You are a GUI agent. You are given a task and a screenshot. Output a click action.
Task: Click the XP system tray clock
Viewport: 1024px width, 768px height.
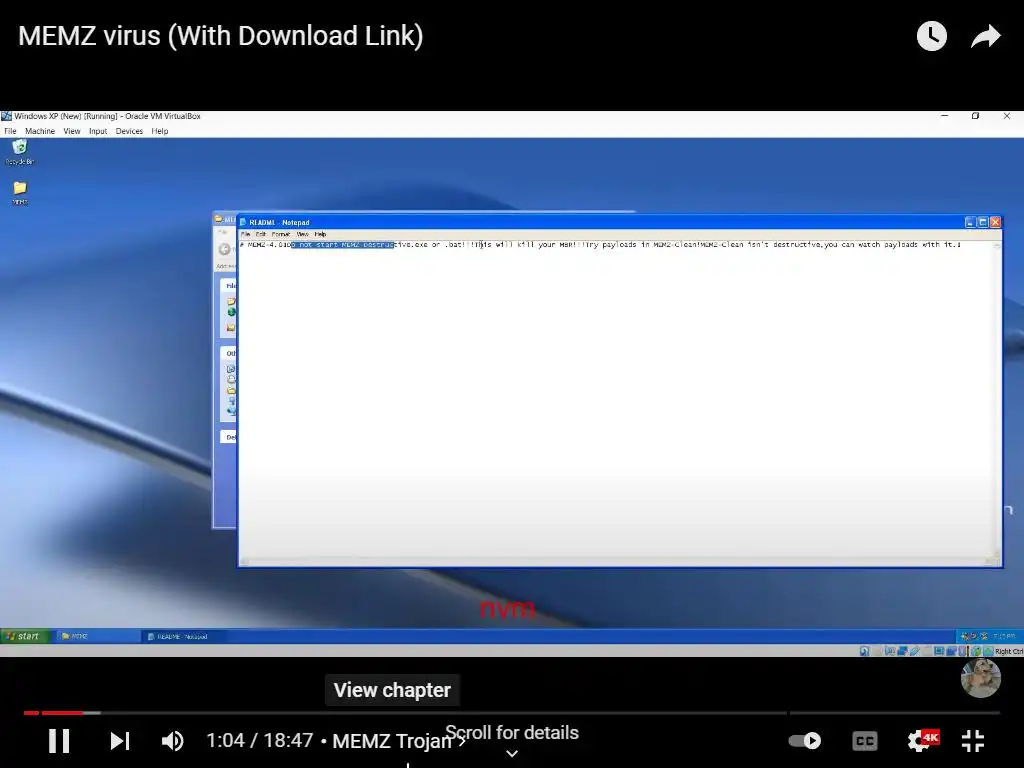(1004, 636)
